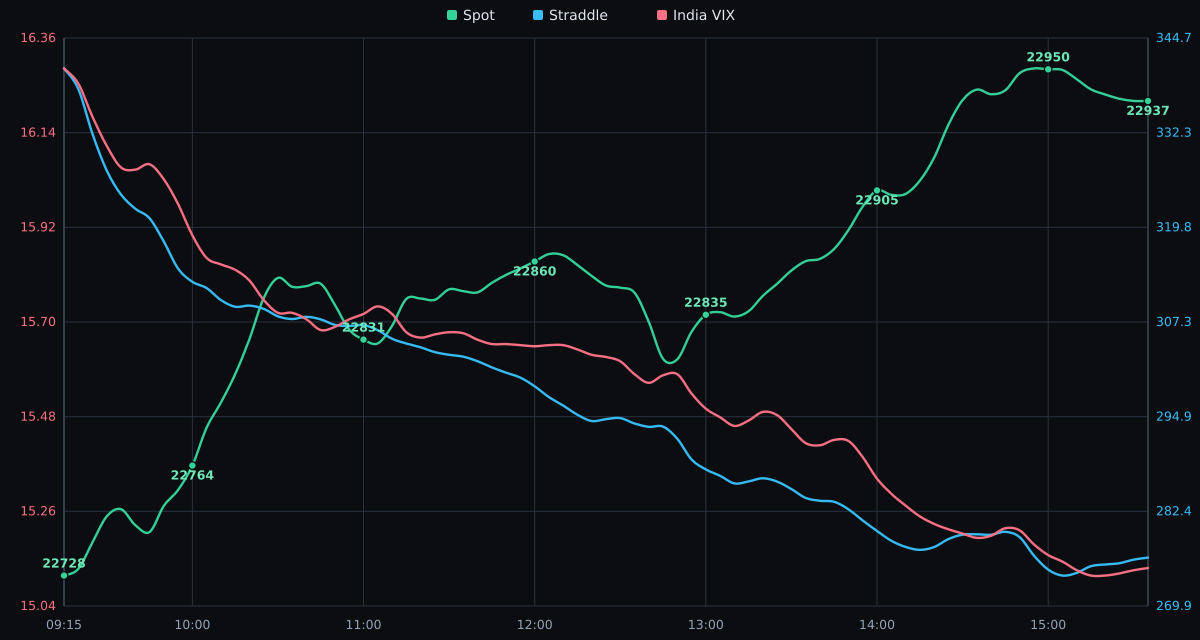Select the 22937 spot data point

[1148, 101]
